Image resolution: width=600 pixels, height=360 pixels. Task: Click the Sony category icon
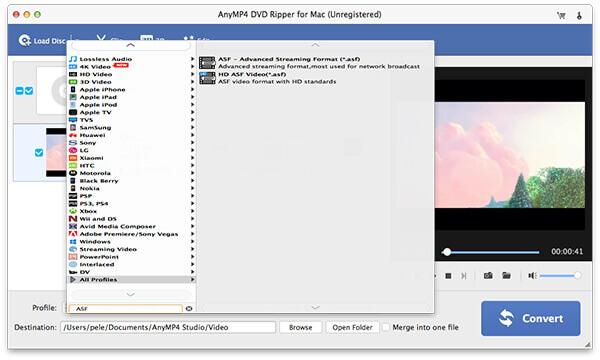tap(73, 143)
